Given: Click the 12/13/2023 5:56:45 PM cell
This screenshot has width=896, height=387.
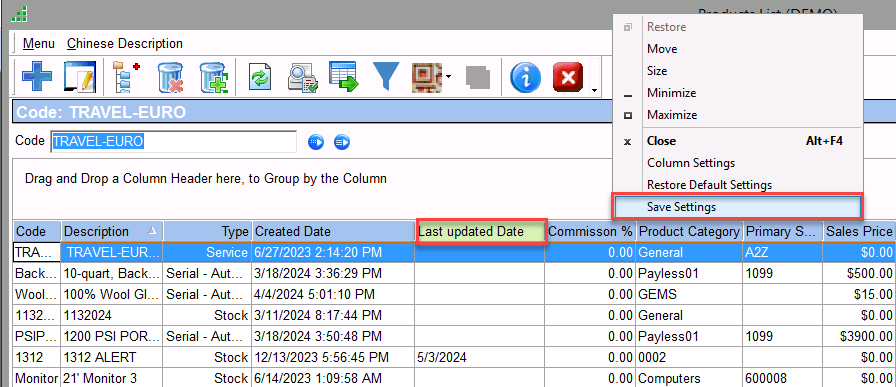Looking at the screenshot, I should 333,358.
